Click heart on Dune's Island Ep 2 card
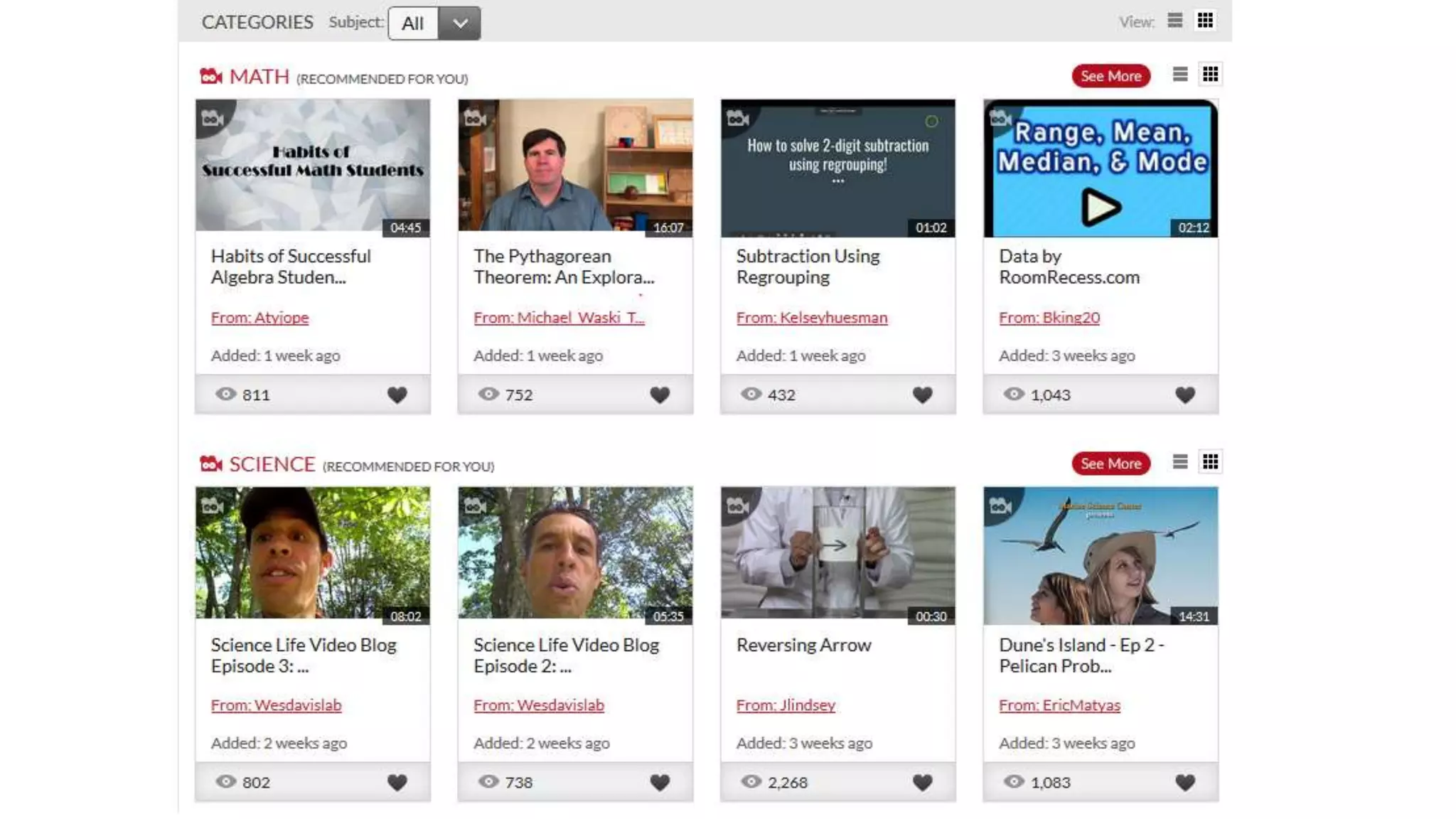Image resolution: width=1456 pixels, height=819 pixels. click(x=1184, y=782)
